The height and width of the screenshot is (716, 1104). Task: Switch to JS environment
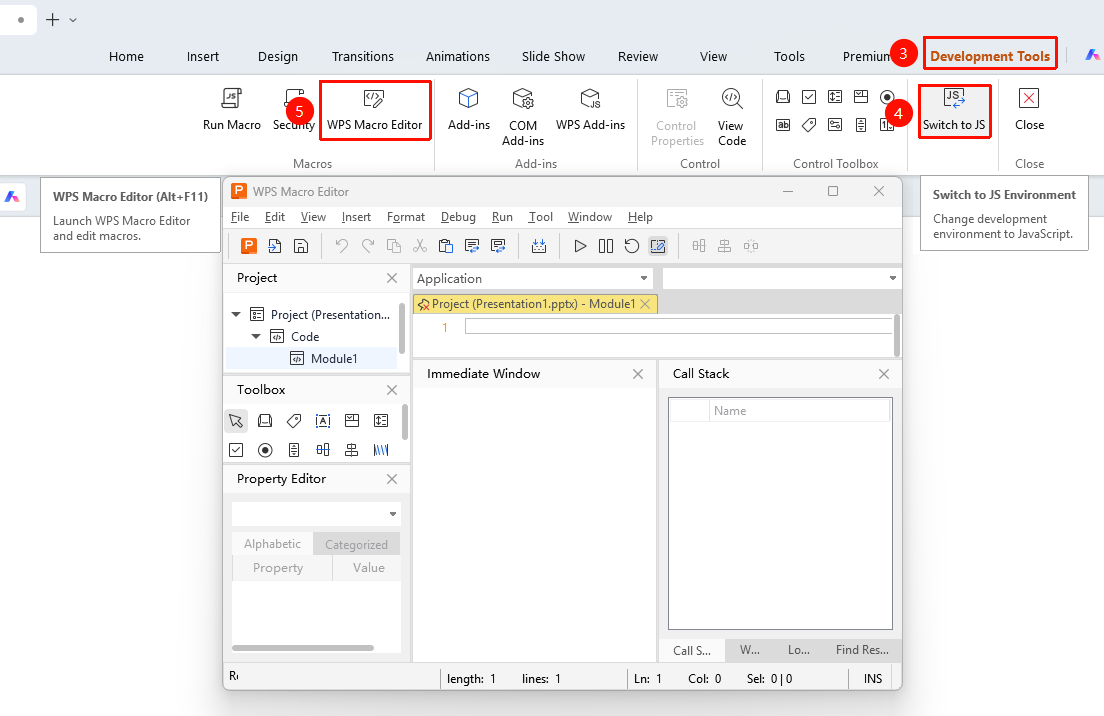(x=954, y=111)
